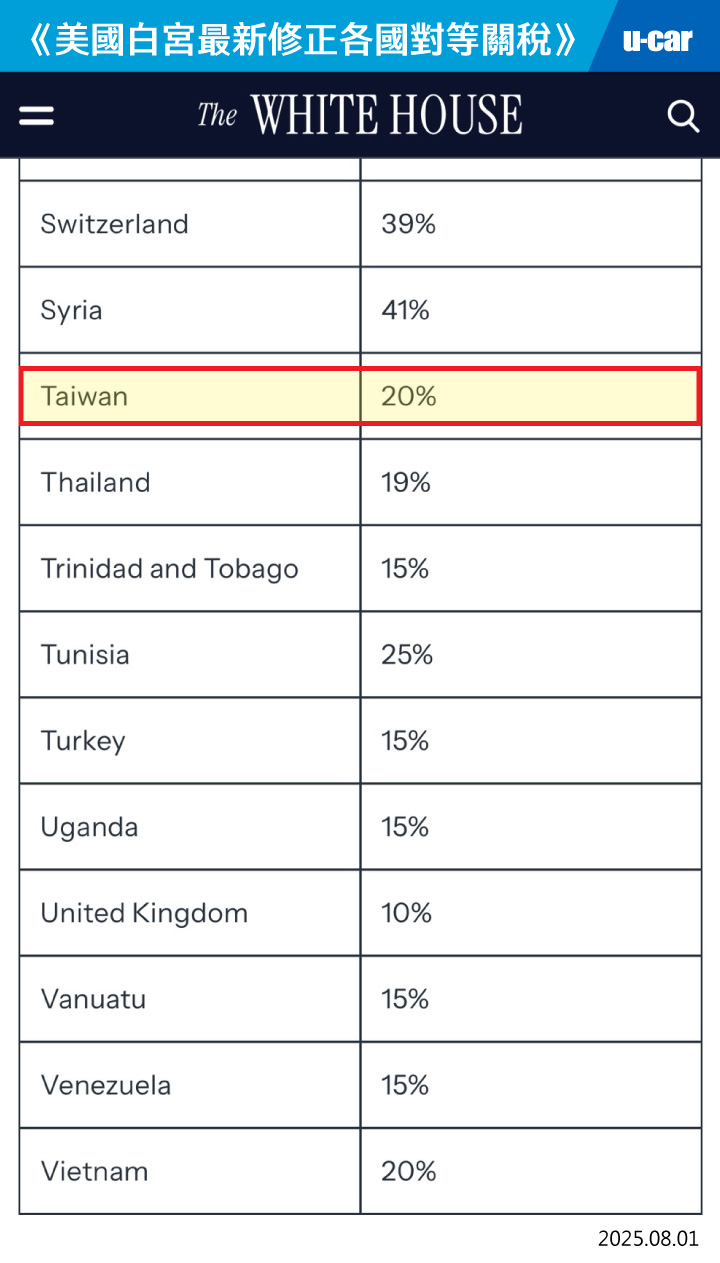Click the search magnifier icon
Viewport: 720px width, 1263px height.
683,116
